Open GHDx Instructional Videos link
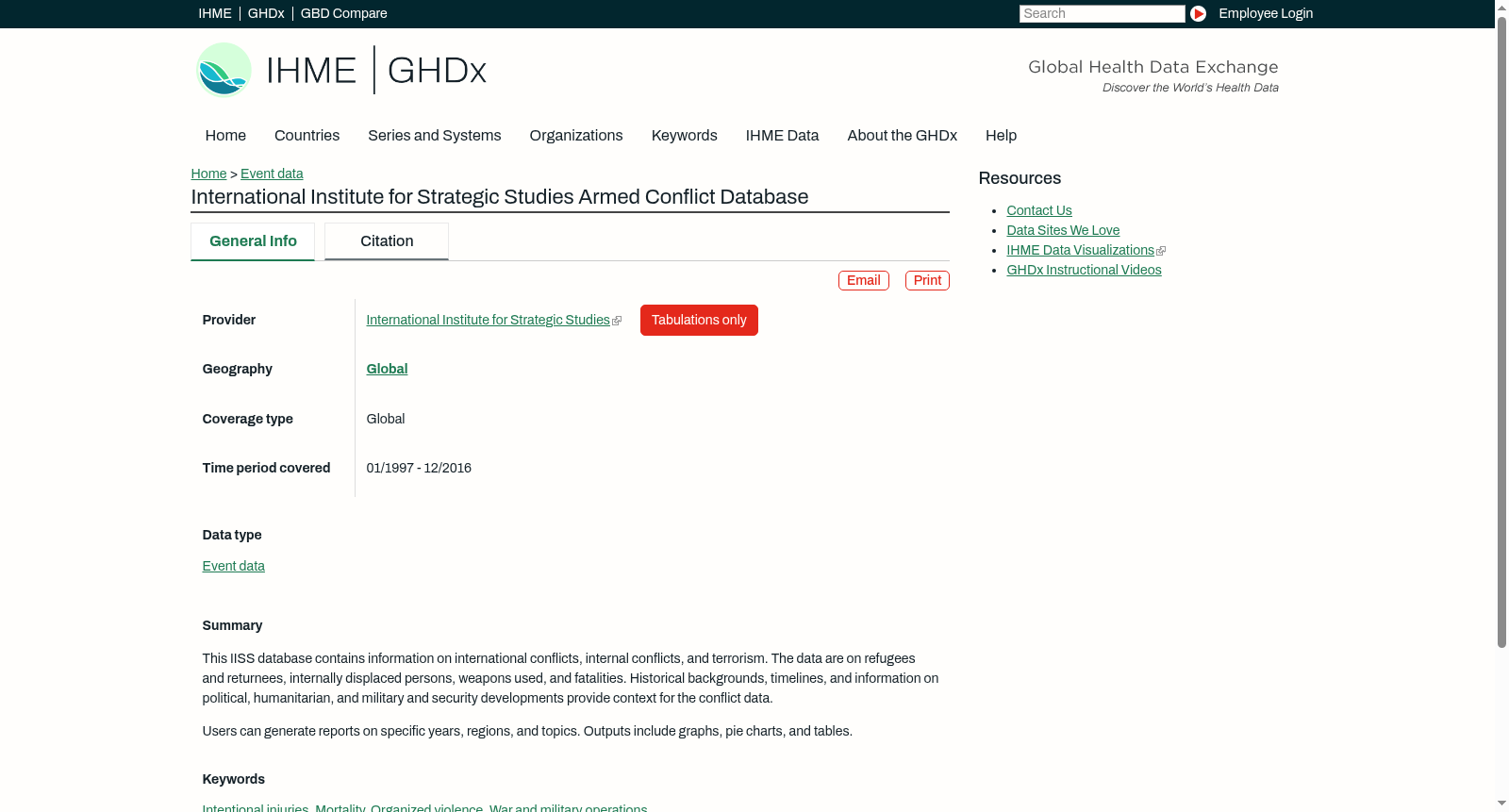 coord(1084,271)
